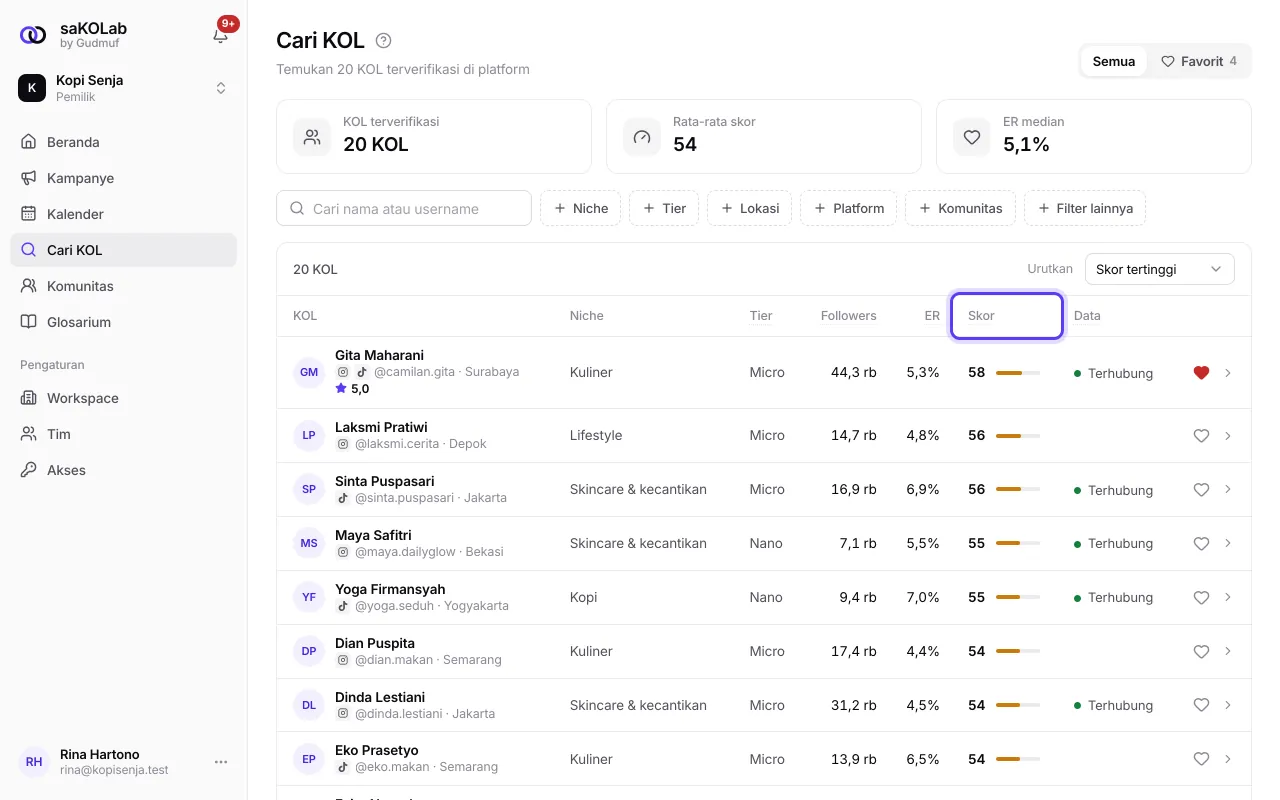Viewport: 1280px width, 800px height.
Task: Toggle favorite heart for Yoga Firmansyah
Action: click(1201, 598)
